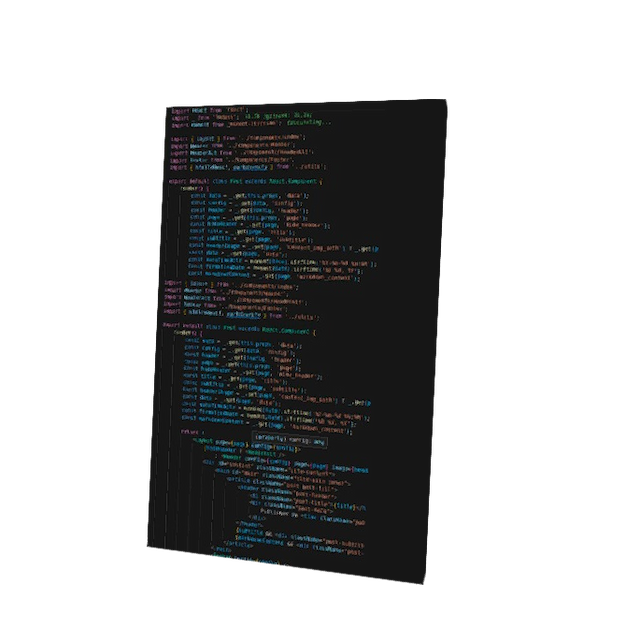
Task: Click the "return (" statement line
Action: 191,432
